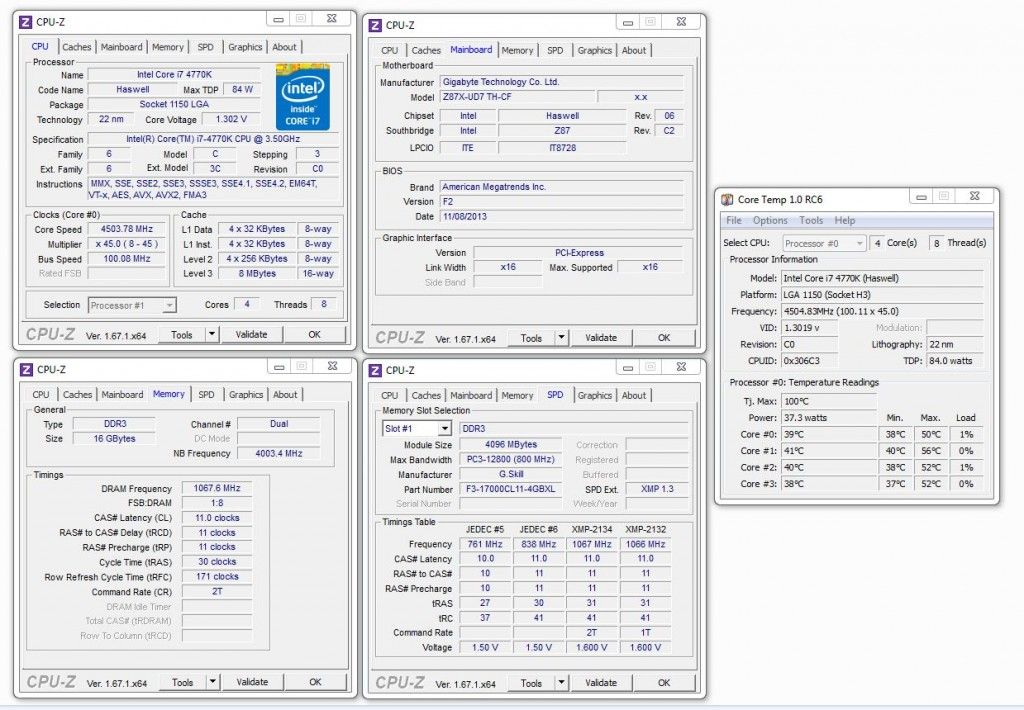Open the Mainboard tab in the Memory Slot Selection window
The image size is (1024, 710).
tap(471, 395)
